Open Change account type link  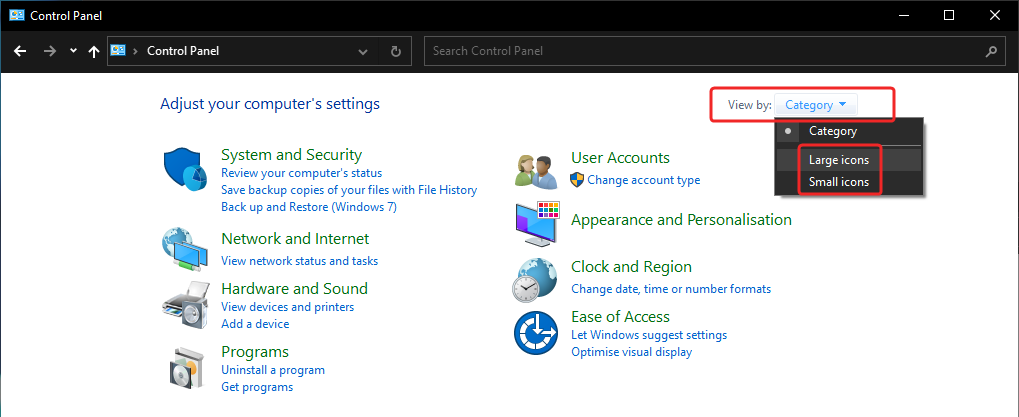[643, 180]
